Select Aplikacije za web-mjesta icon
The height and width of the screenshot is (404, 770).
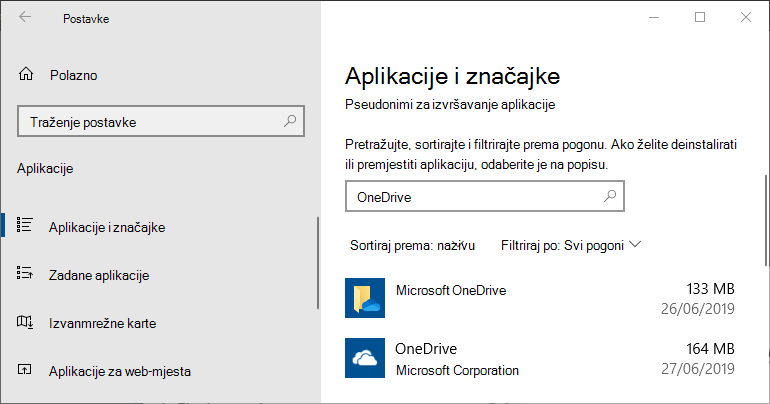[x=25, y=370]
